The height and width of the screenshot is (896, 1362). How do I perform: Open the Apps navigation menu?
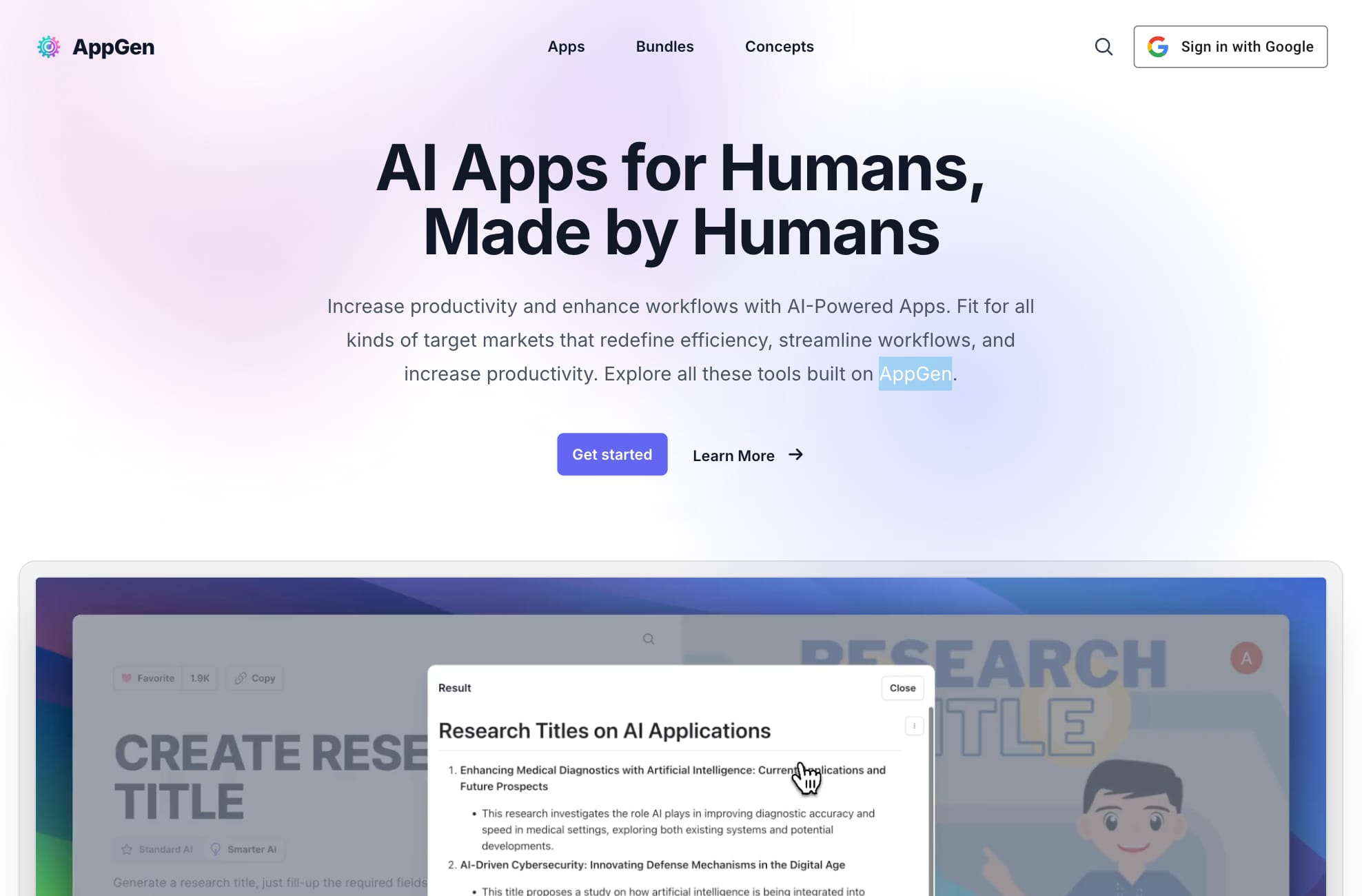tap(566, 46)
